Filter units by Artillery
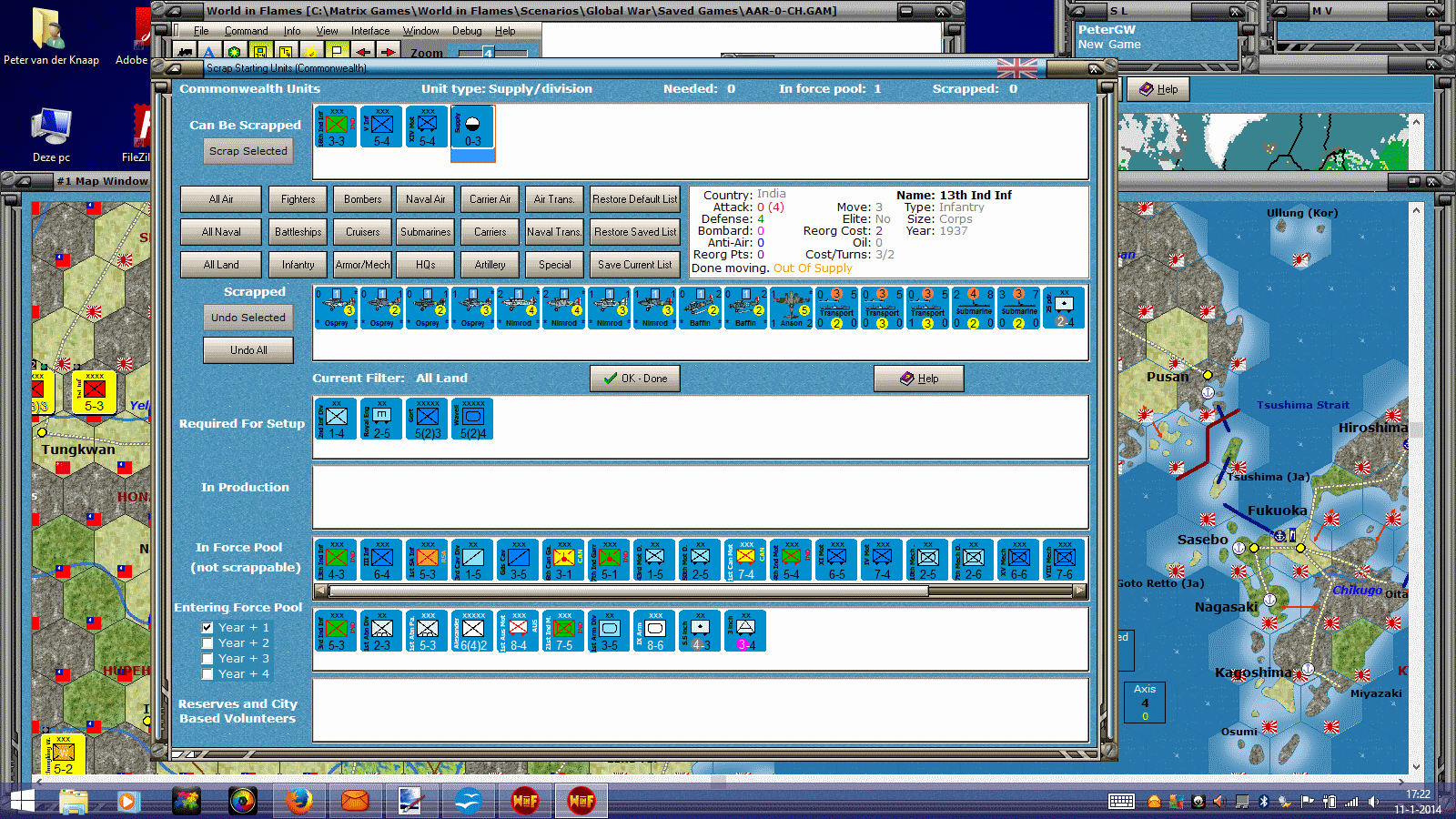1456x819 pixels. (490, 265)
